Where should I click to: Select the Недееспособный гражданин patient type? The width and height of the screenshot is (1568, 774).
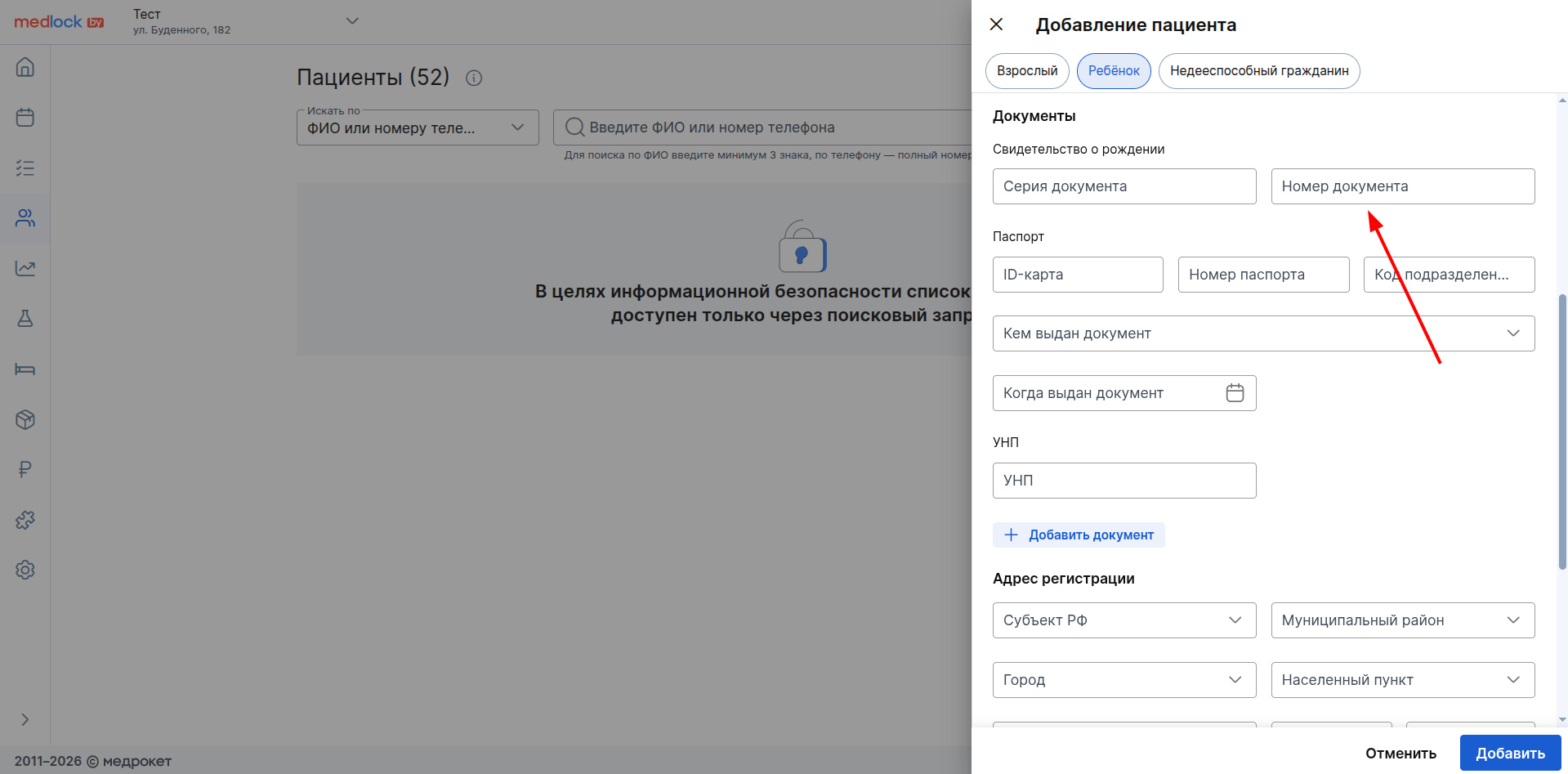(1258, 71)
